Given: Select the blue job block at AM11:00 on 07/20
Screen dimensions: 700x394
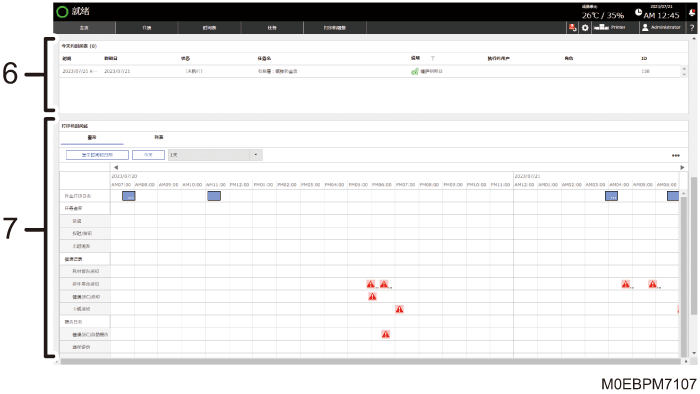Looking at the screenshot, I should tap(214, 196).
